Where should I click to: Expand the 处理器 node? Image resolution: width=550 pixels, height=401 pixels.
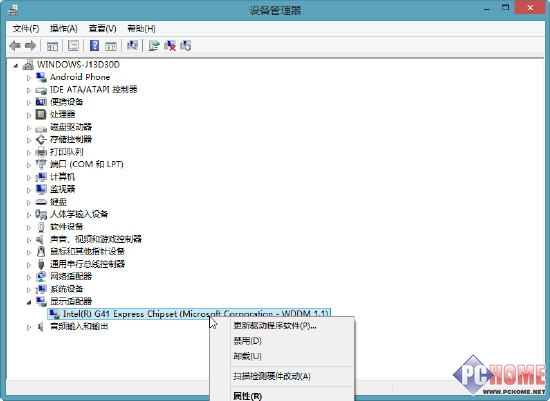pos(29,115)
